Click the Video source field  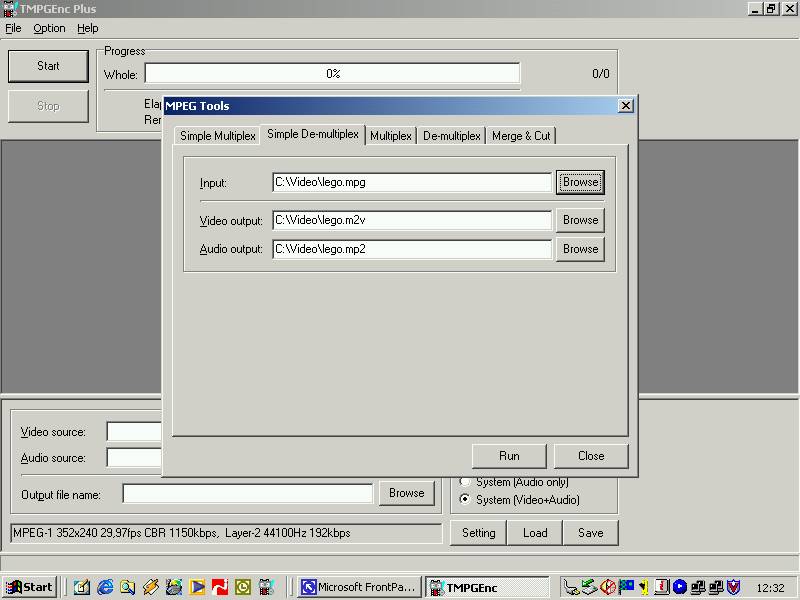tap(134, 432)
